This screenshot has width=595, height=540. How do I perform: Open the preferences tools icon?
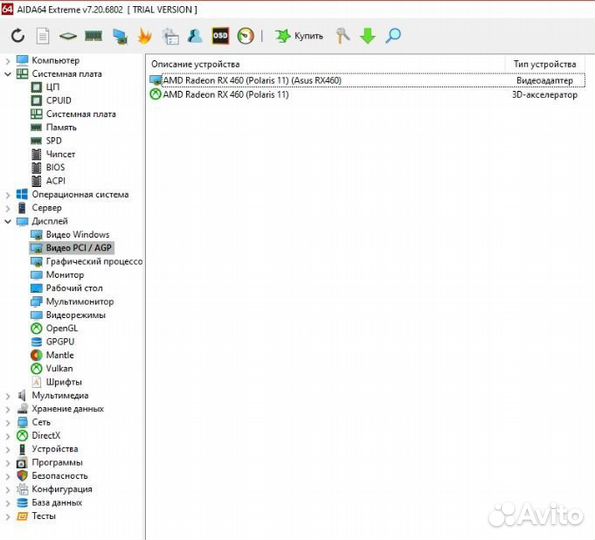tap(343, 36)
